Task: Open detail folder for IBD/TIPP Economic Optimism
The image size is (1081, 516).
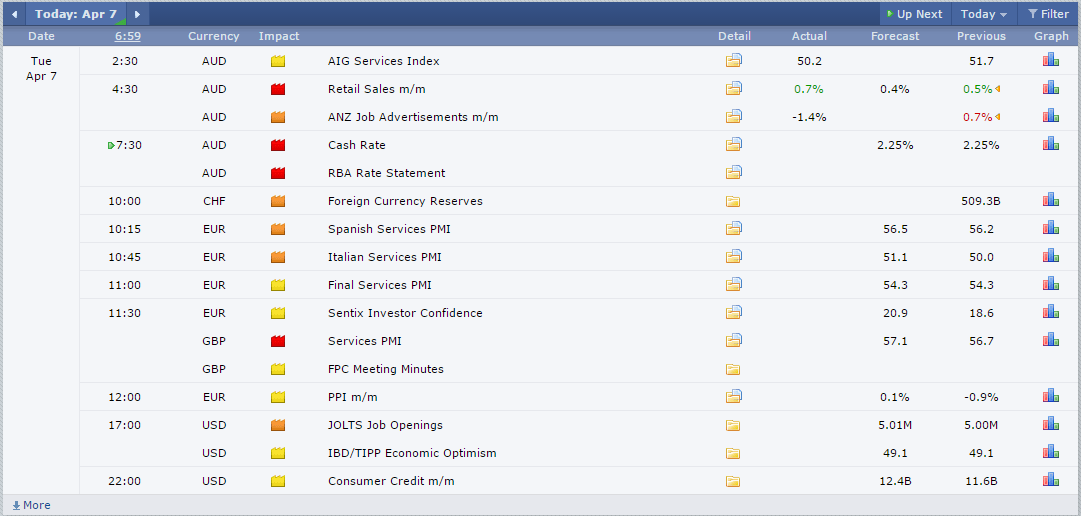Action: click(733, 453)
